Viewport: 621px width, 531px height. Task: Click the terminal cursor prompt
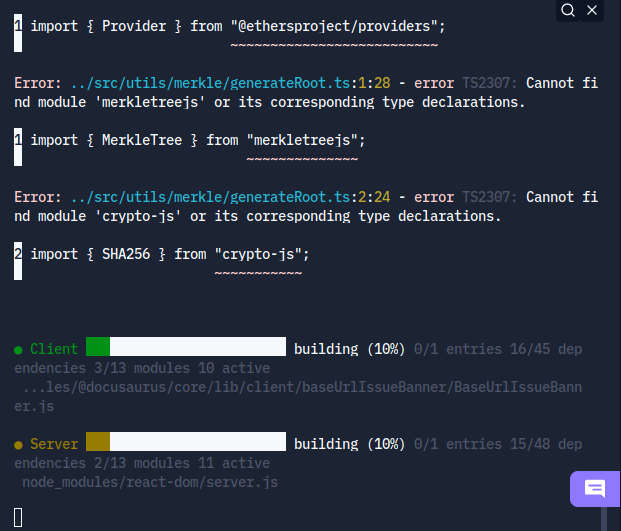click(18, 518)
